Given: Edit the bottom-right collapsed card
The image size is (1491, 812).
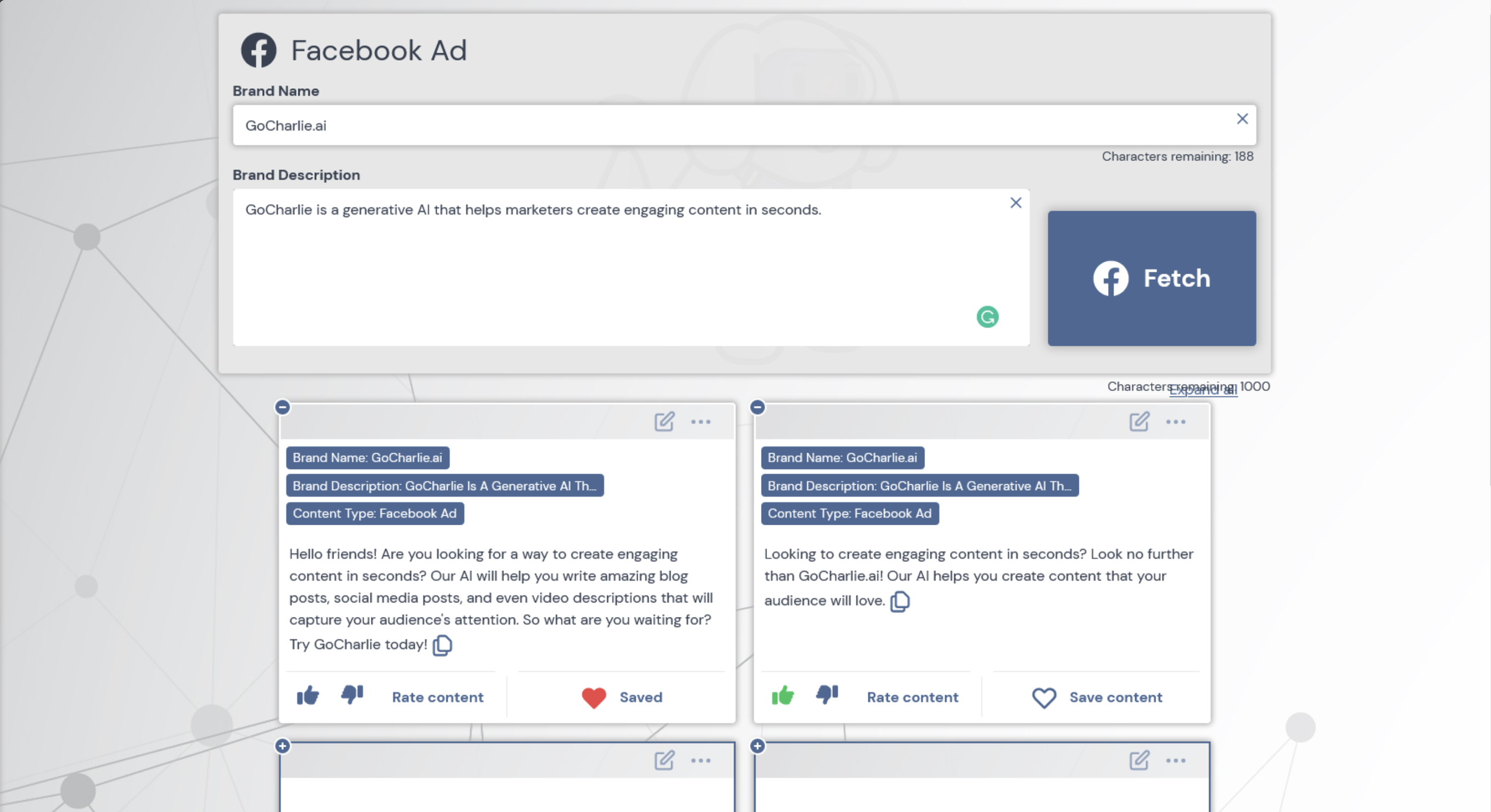Looking at the screenshot, I should click(x=1139, y=760).
